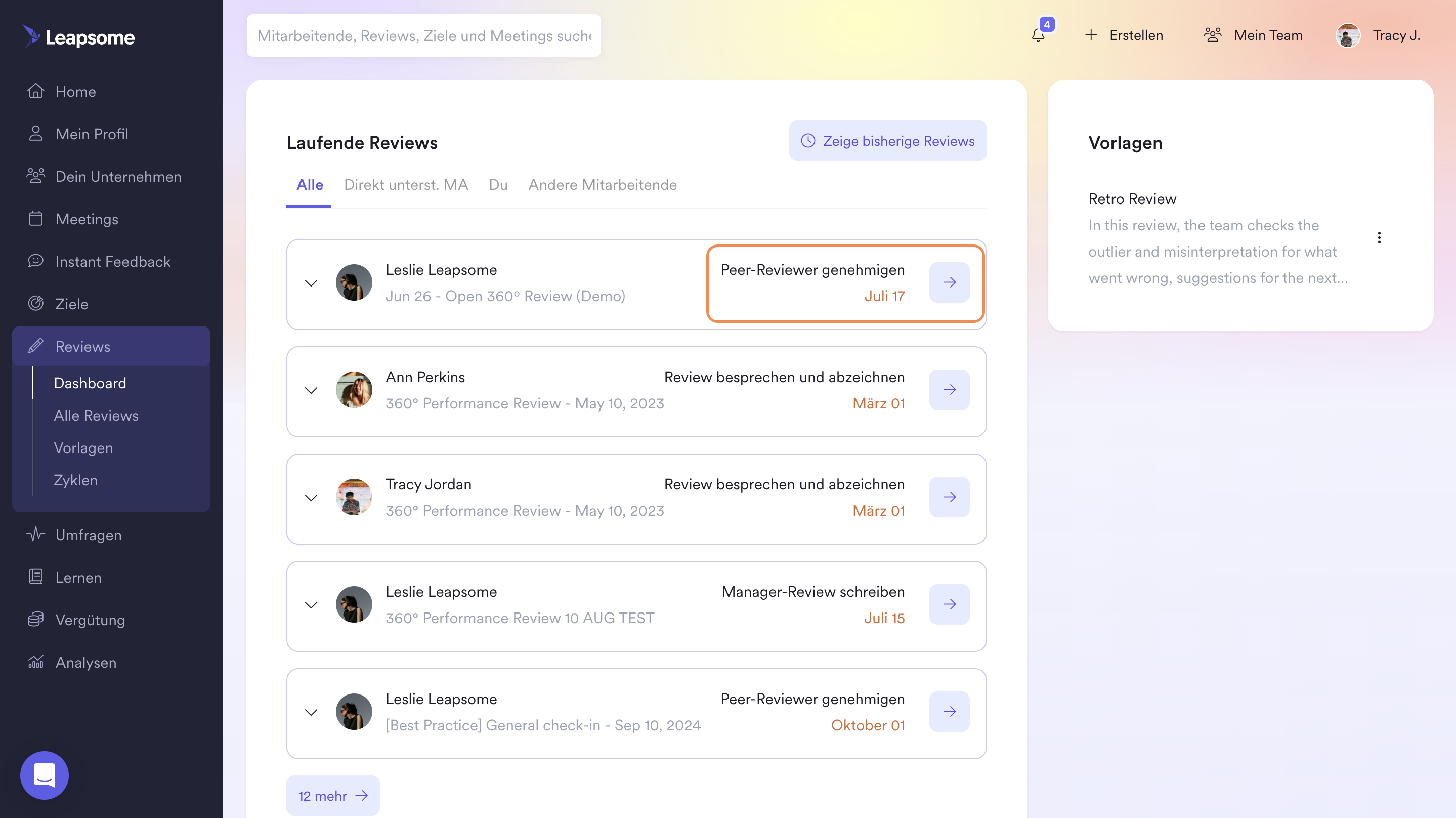Switch to the Alle tab
Screen dimensions: 1456x818
tap(309, 185)
